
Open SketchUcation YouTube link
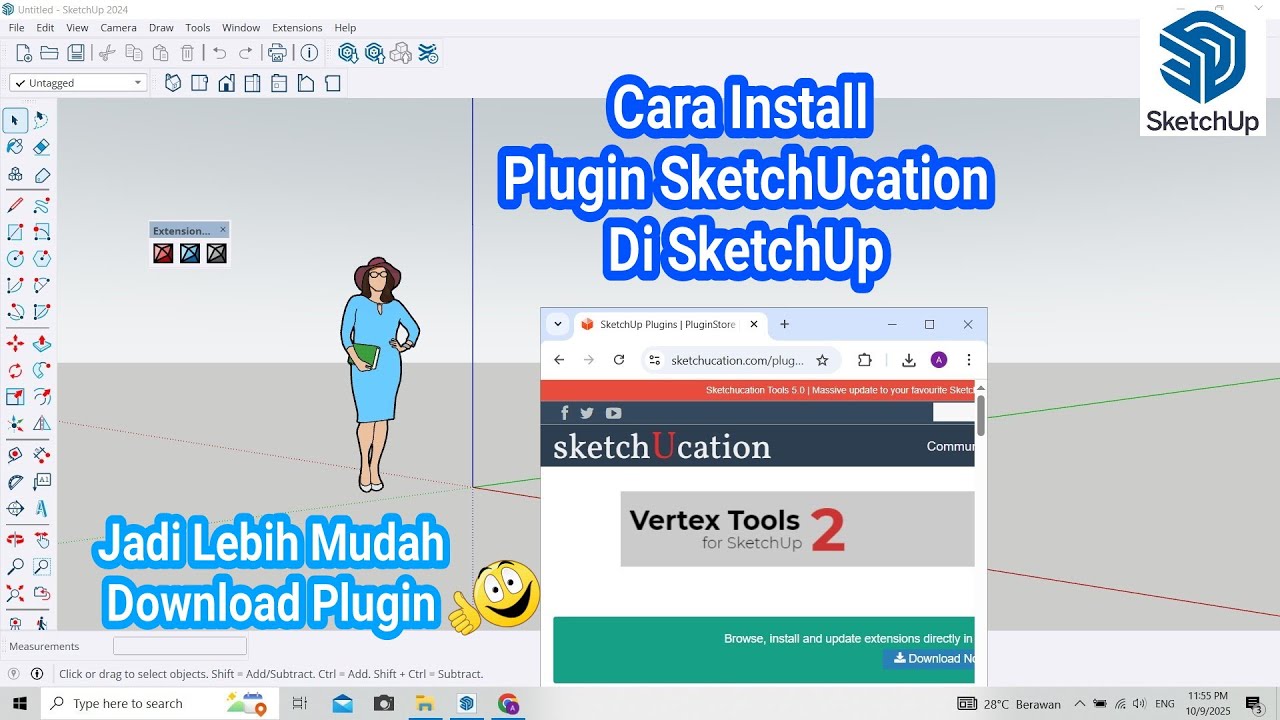613,413
